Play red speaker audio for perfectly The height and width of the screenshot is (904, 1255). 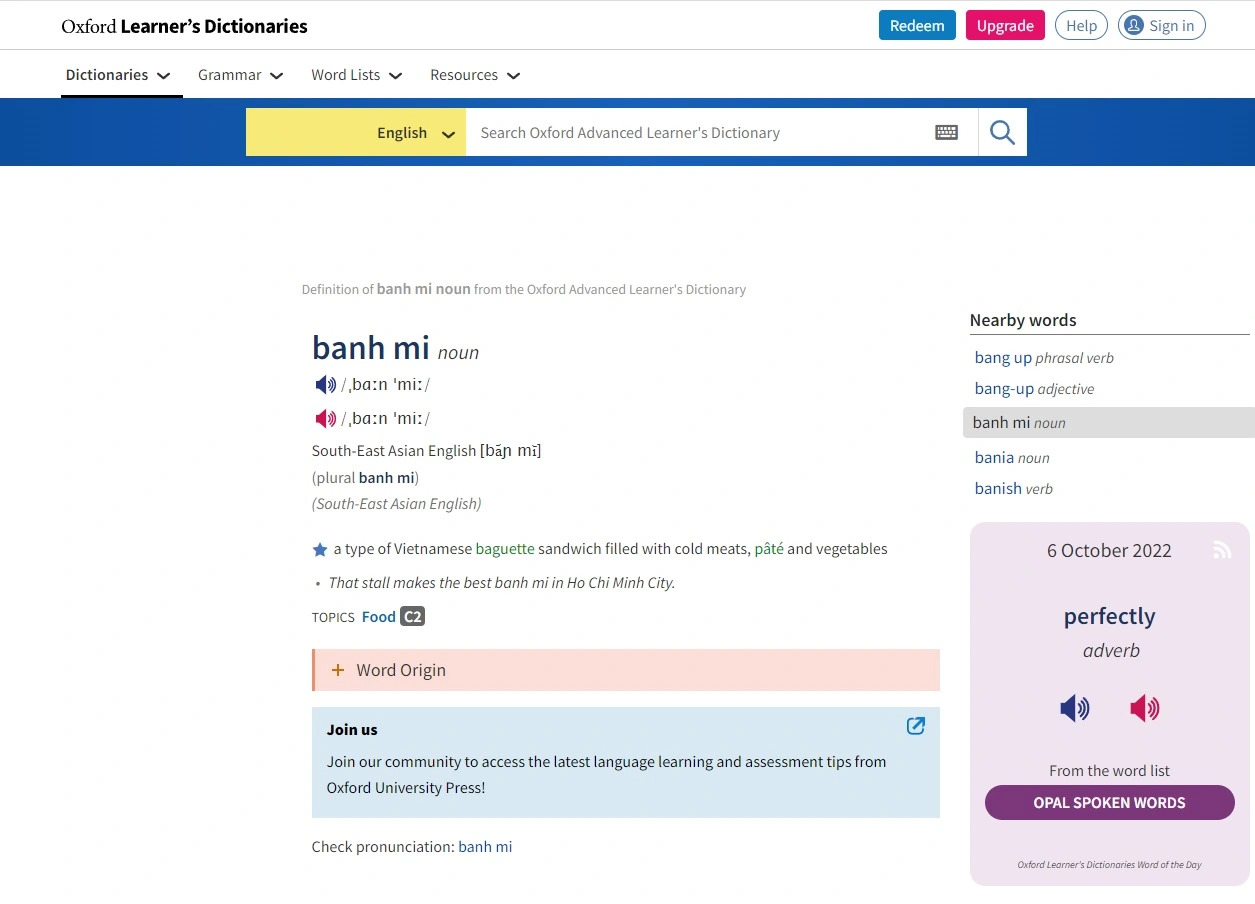click(x=1144, y=708)
